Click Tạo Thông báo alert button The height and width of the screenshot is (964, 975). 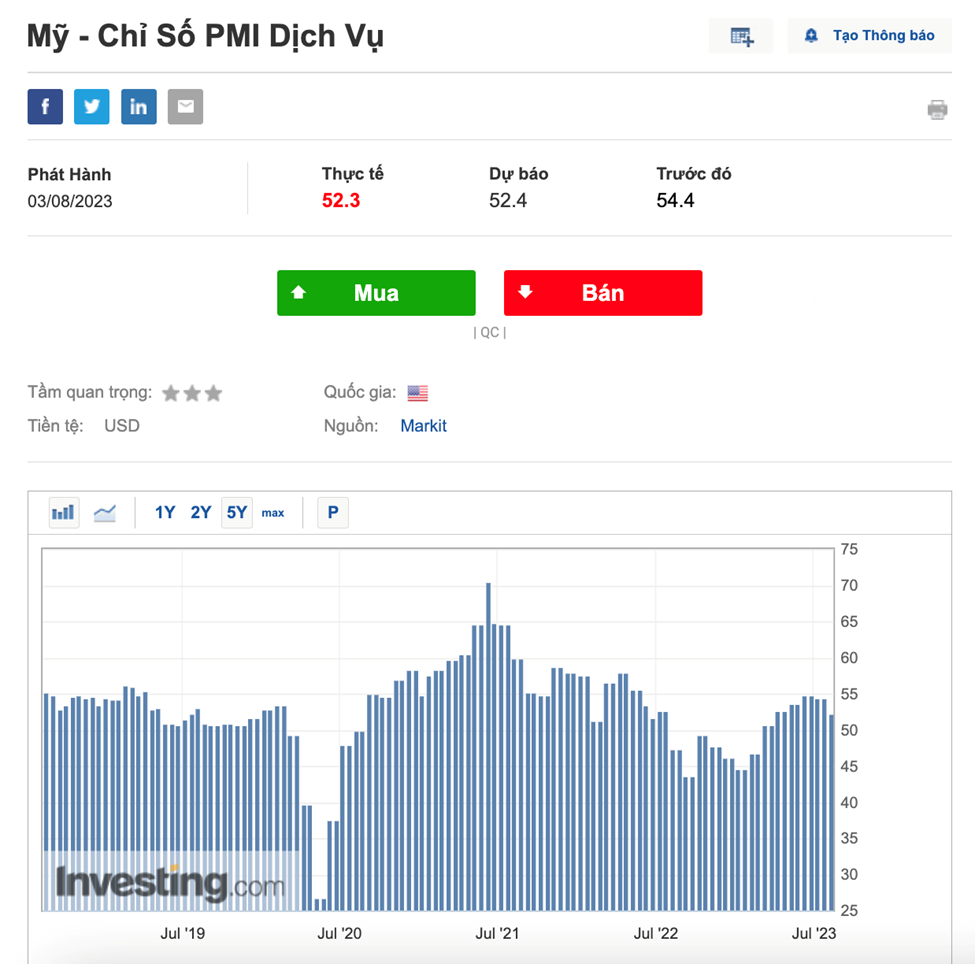(x=870, y=36)
